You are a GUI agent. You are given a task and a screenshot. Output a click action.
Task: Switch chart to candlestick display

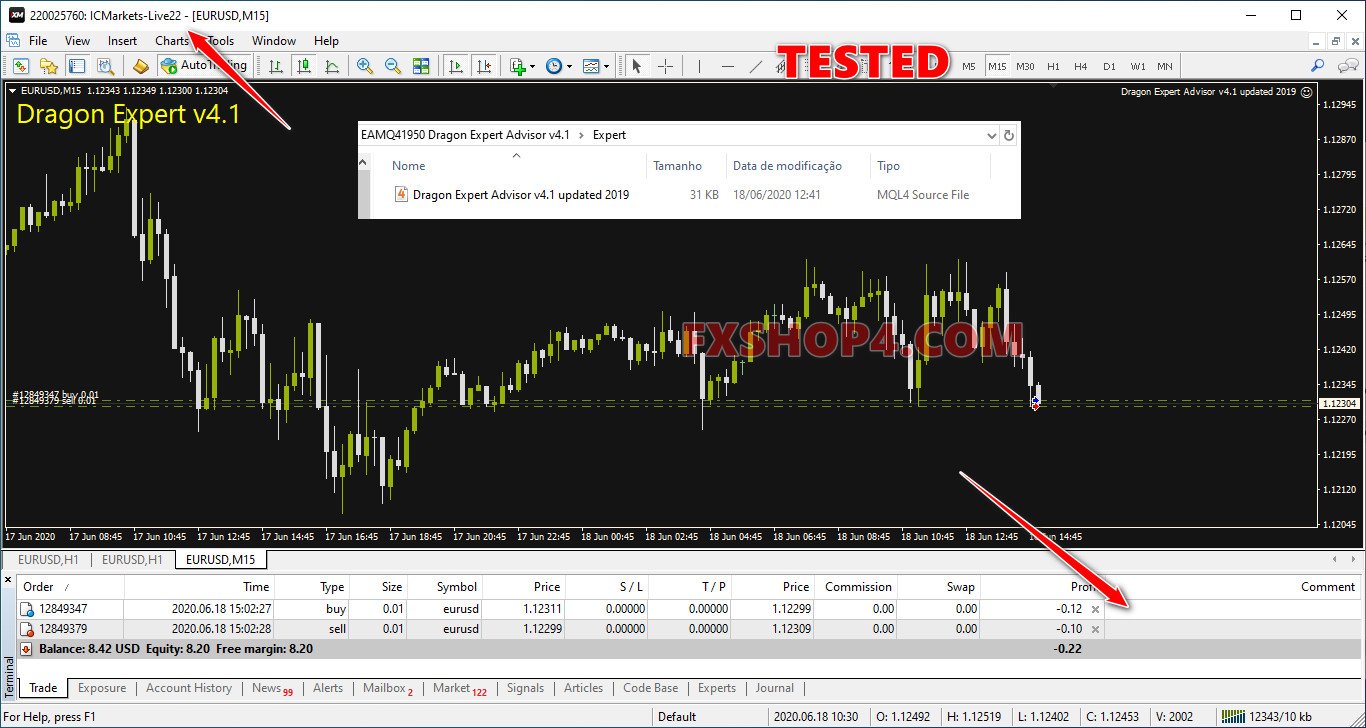point(304,66)
